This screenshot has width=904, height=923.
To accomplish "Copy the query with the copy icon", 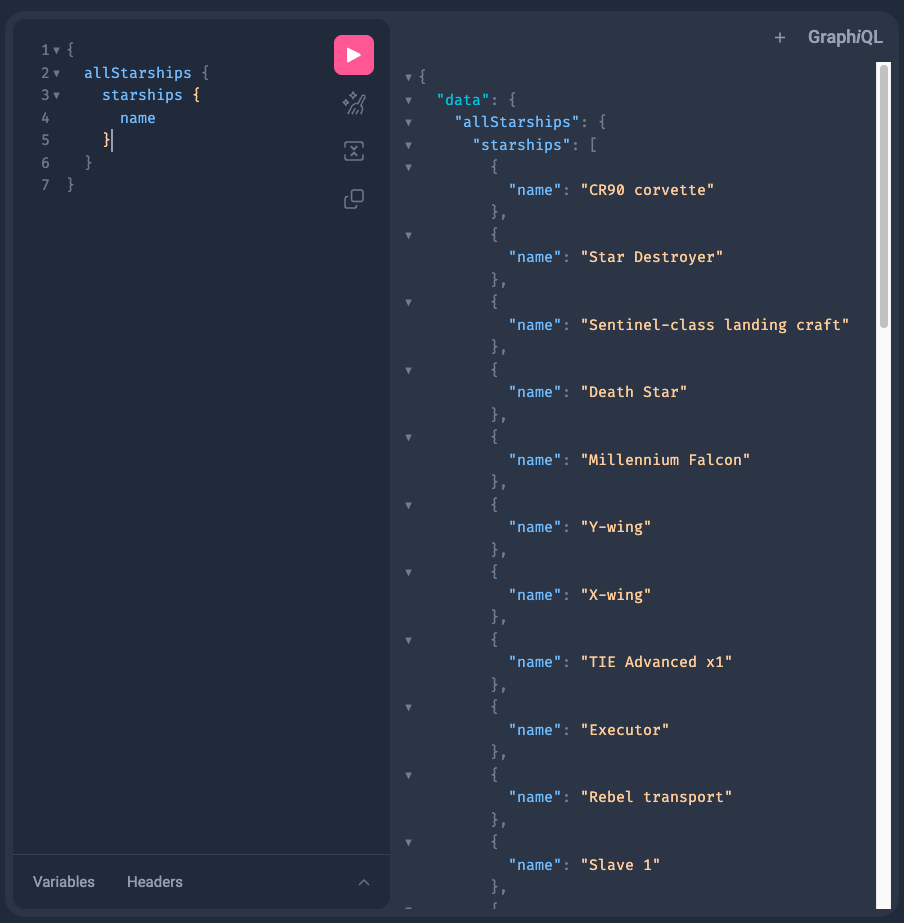I will tap(354, 199).
